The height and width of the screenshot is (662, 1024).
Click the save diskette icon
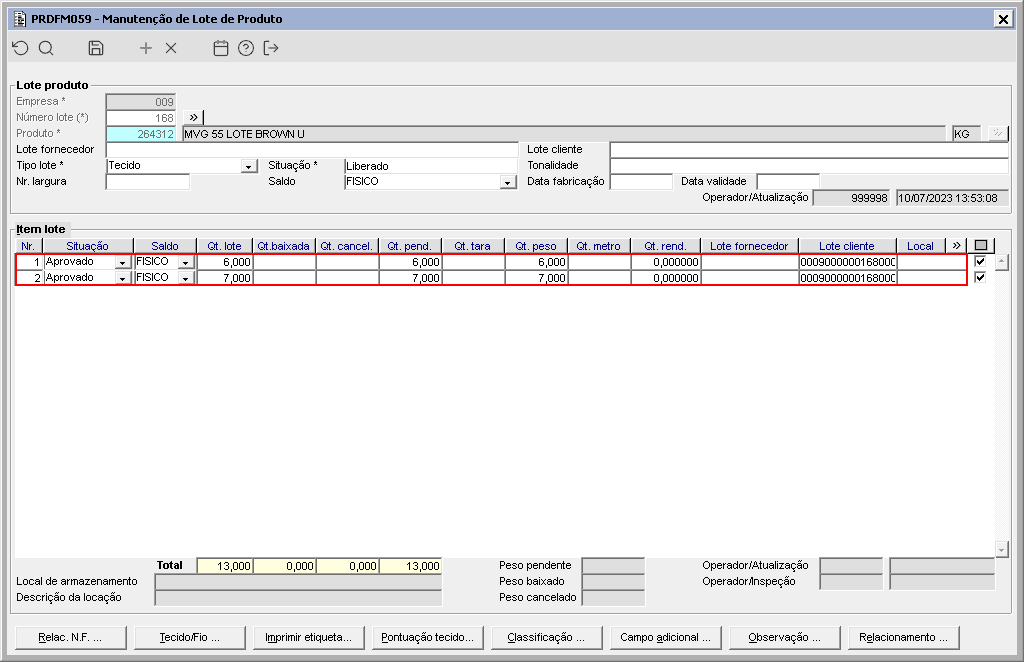click(96, 48)
